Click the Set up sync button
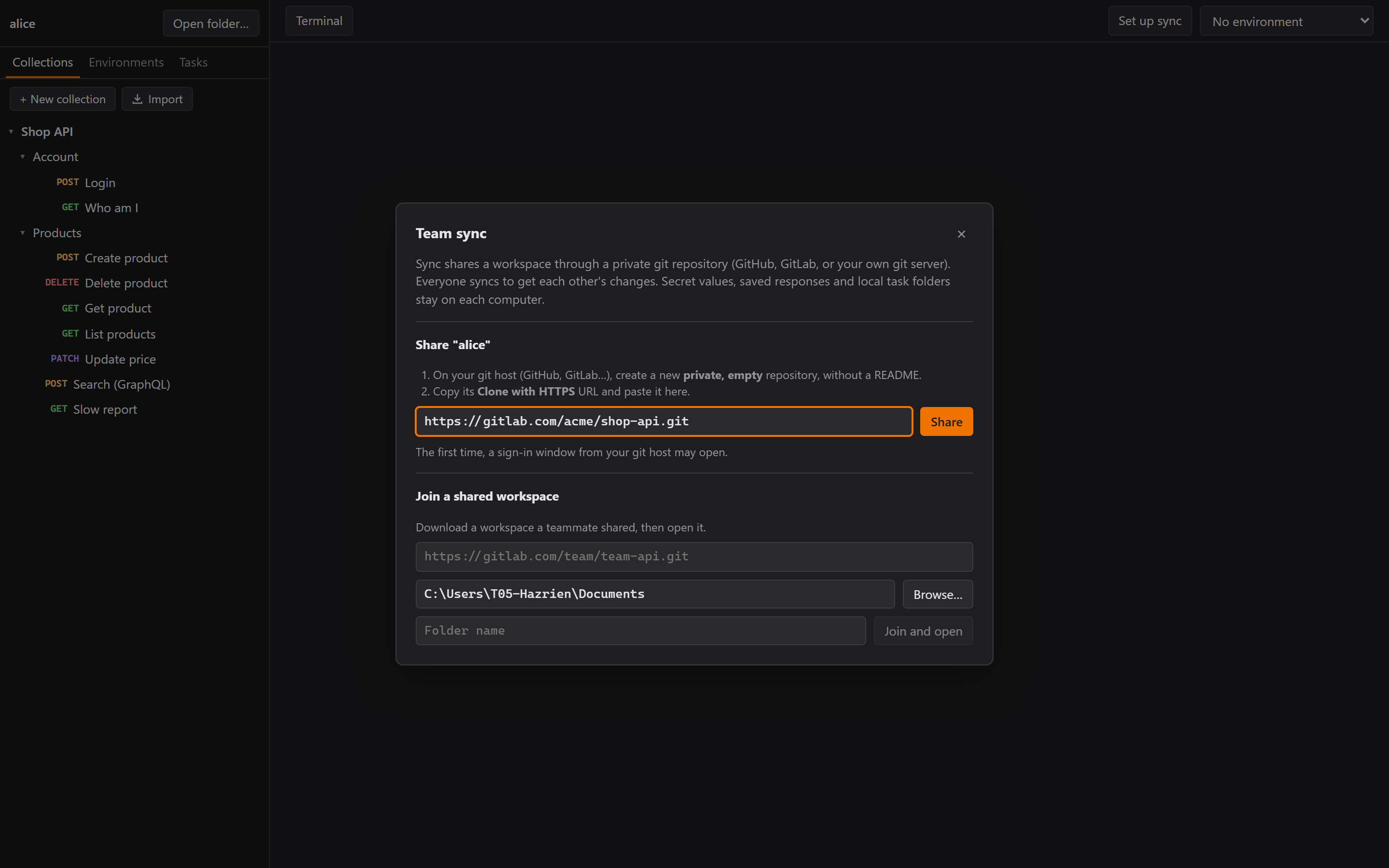 (x=1150, y=21)
